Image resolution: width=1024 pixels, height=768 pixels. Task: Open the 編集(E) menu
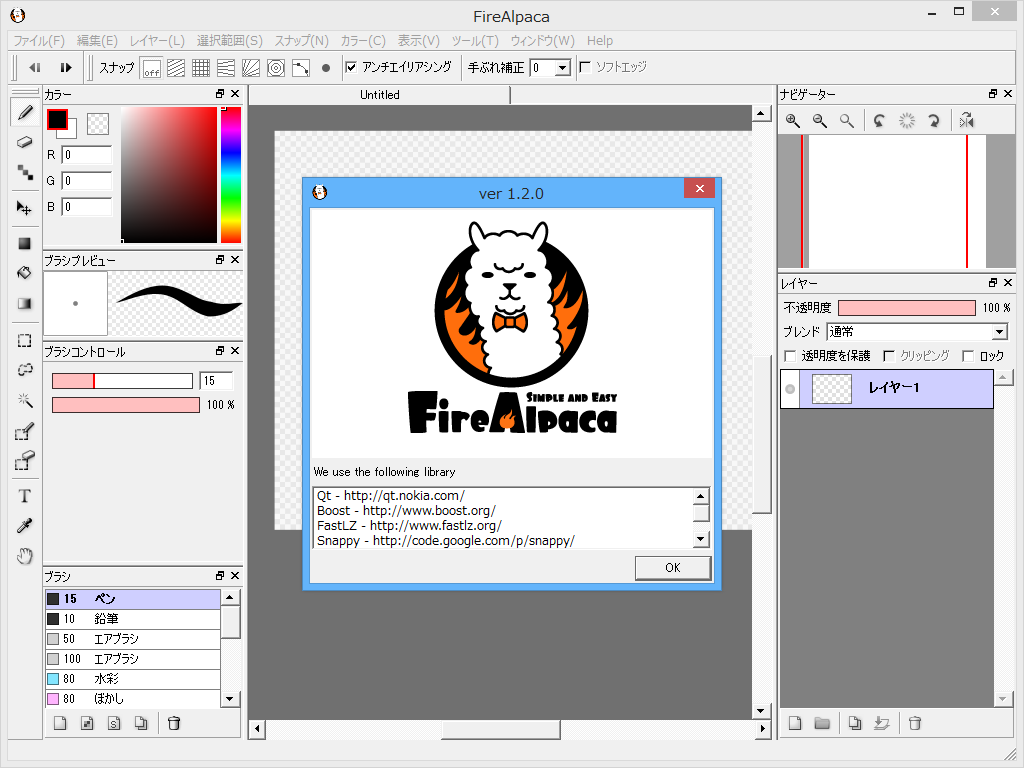click(x=97, y=40)
